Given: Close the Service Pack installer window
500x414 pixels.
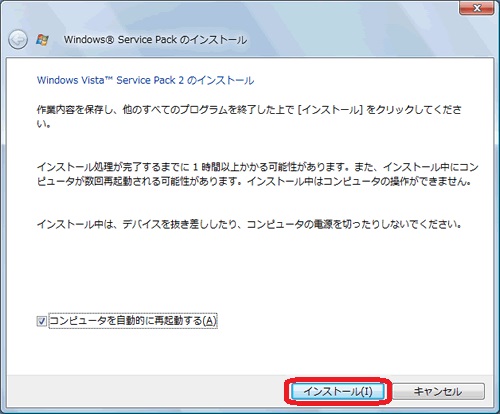Looking at the screenshot, I should point(477,7).
